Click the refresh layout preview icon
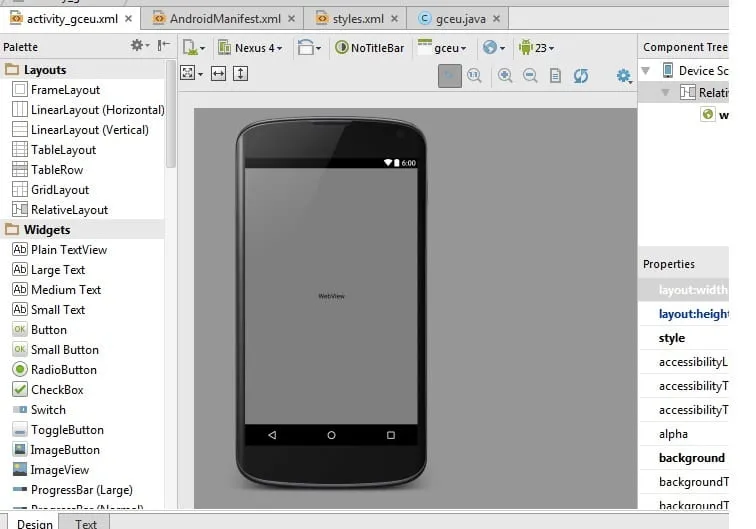756x529 pixels. point(581,75)
